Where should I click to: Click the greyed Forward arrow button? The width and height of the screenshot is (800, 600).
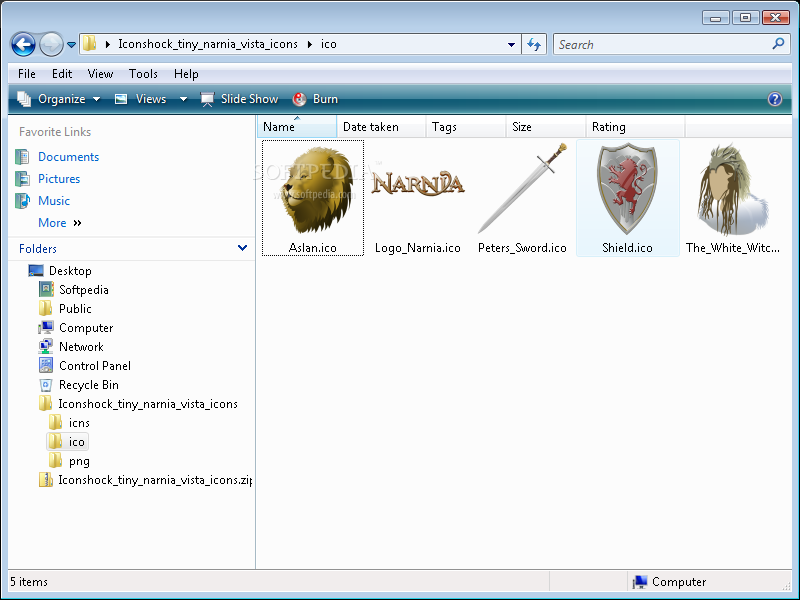point(51,44)
